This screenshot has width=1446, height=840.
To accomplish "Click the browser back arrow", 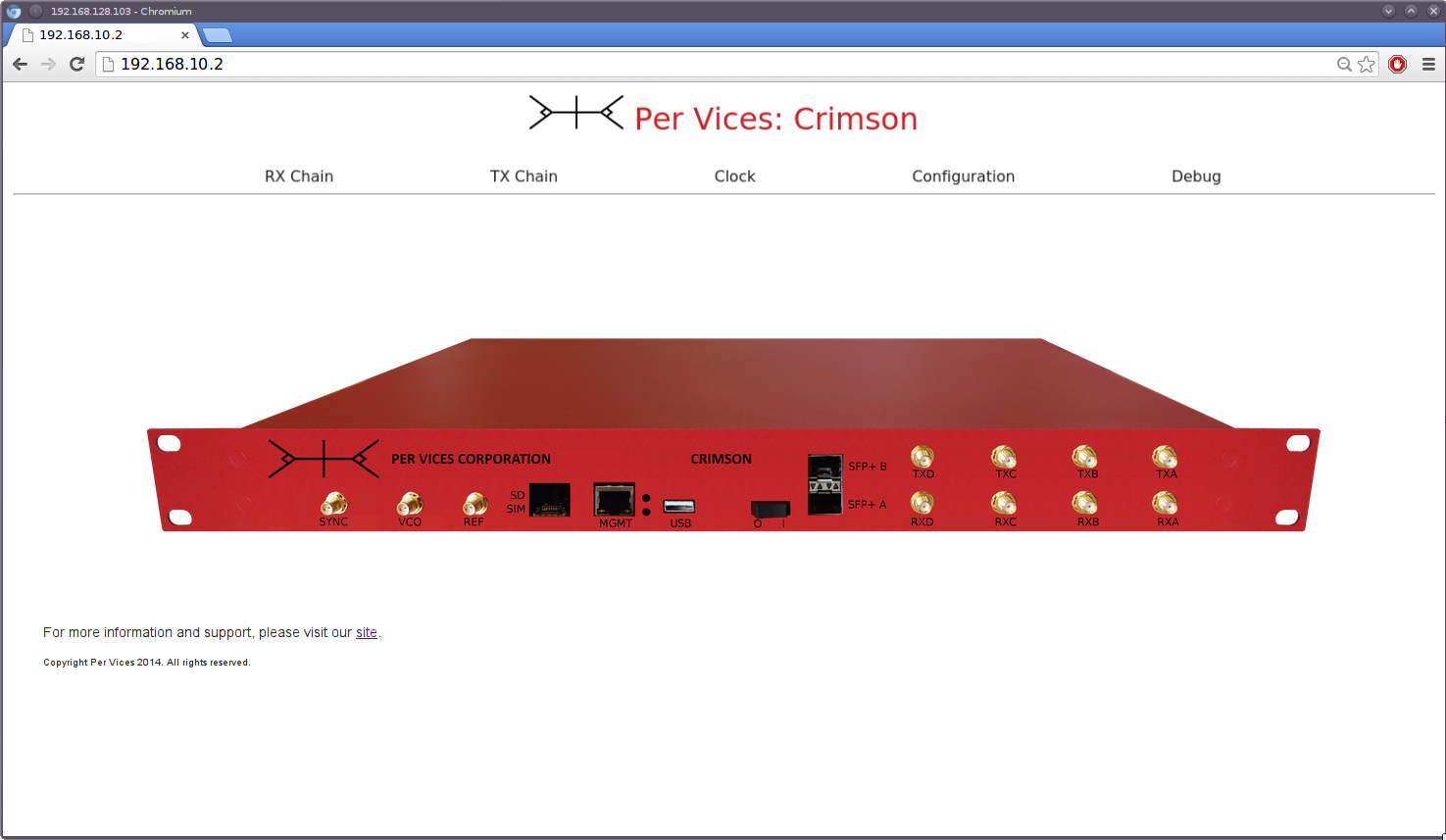I will point(20,65).
